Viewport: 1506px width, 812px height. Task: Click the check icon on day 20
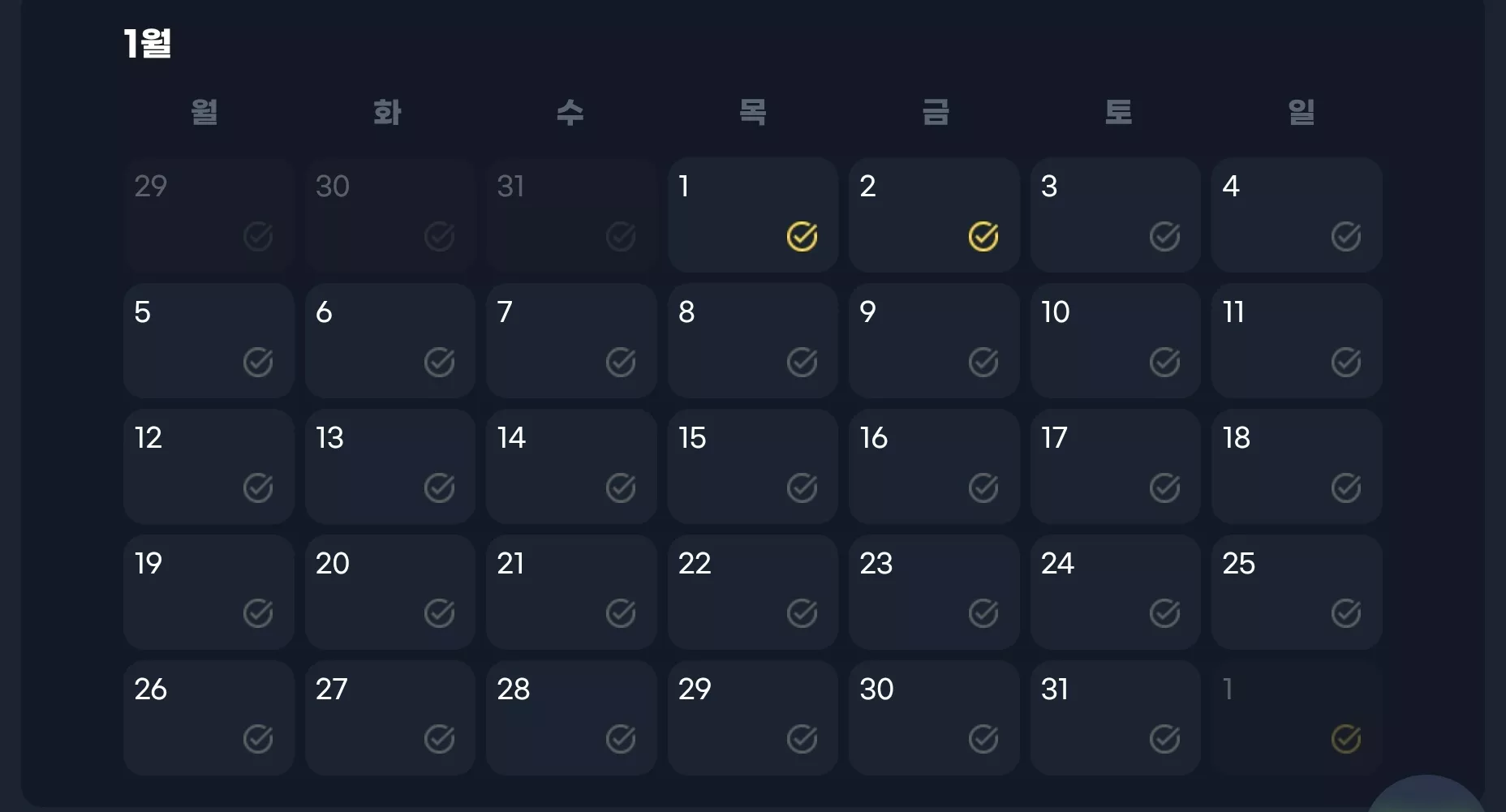tap(439, 614)
